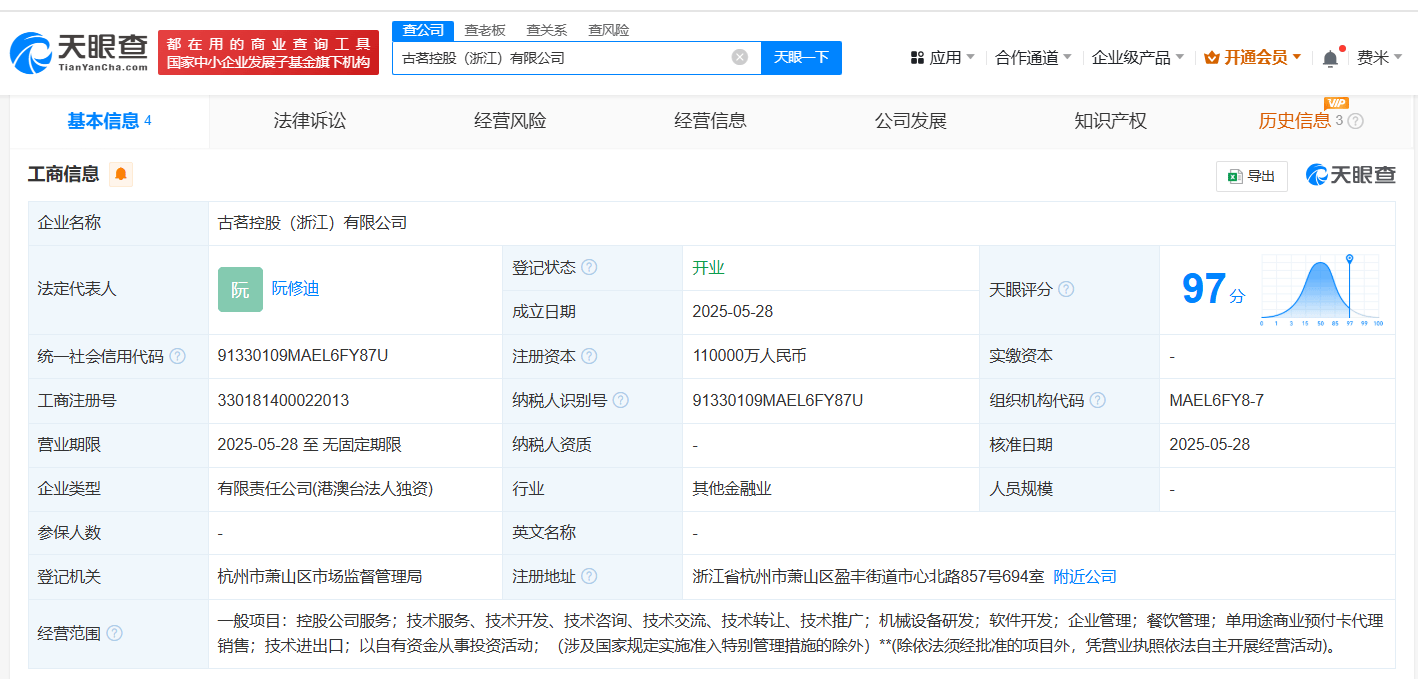Click the red promotional banner in header
The image size is (1418, 679).
coord(268,53)
